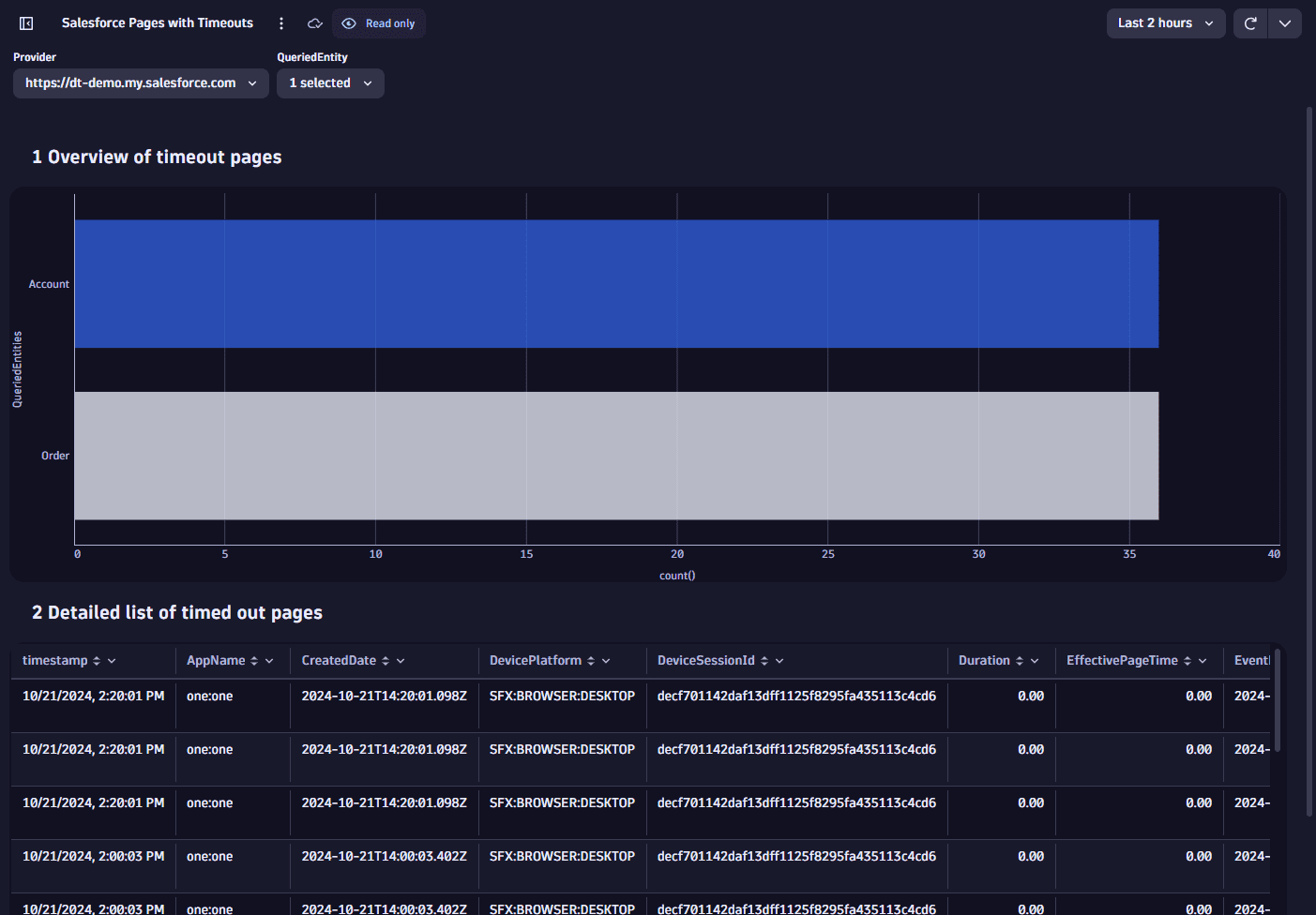
Task: Open DevicePlatform column menu chevron
Action: 606,661
